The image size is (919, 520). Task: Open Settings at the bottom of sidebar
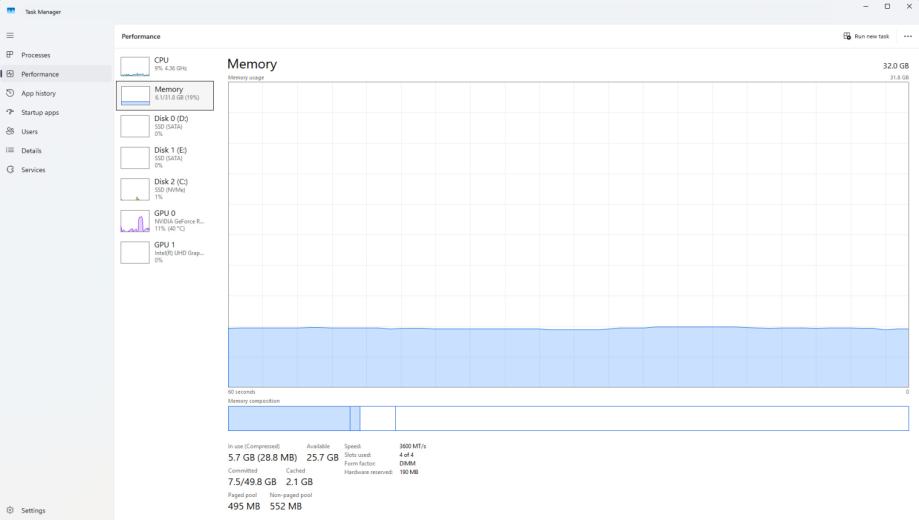(33, 511)
